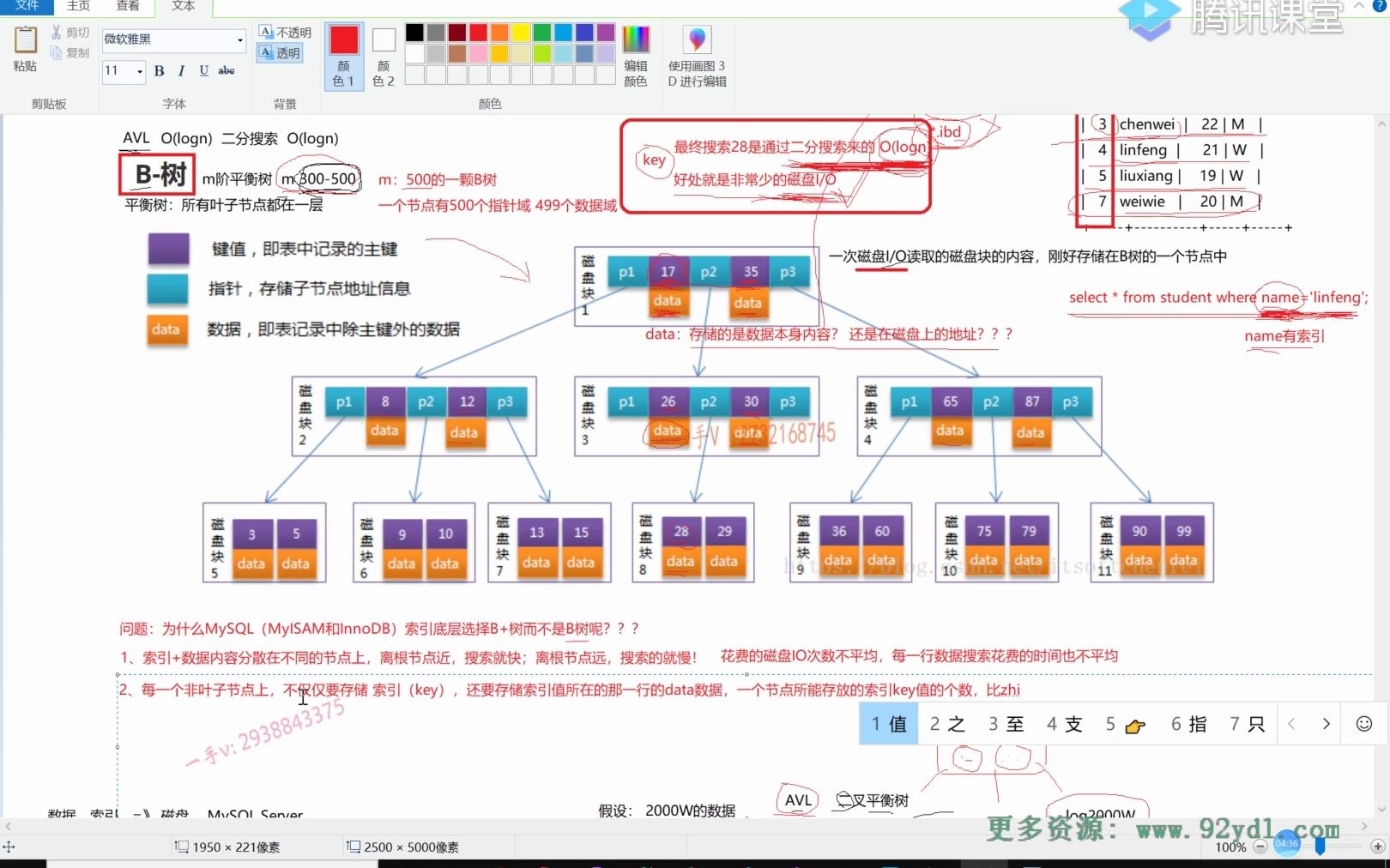Screen dimensions: 1390x868
Task: Click key 99 in 磁盘块 11
Action: 1183,532
